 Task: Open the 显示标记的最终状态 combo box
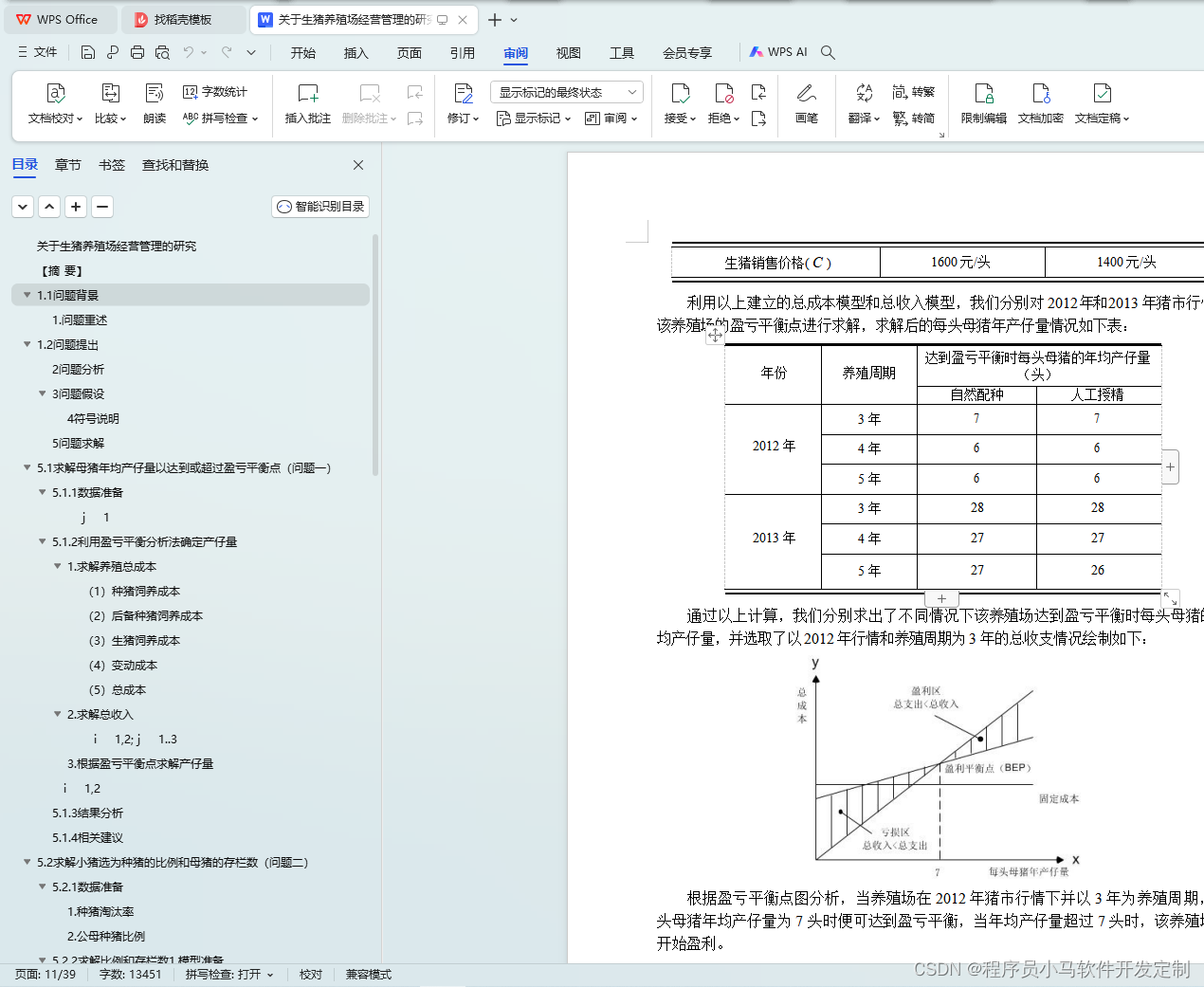567,92
